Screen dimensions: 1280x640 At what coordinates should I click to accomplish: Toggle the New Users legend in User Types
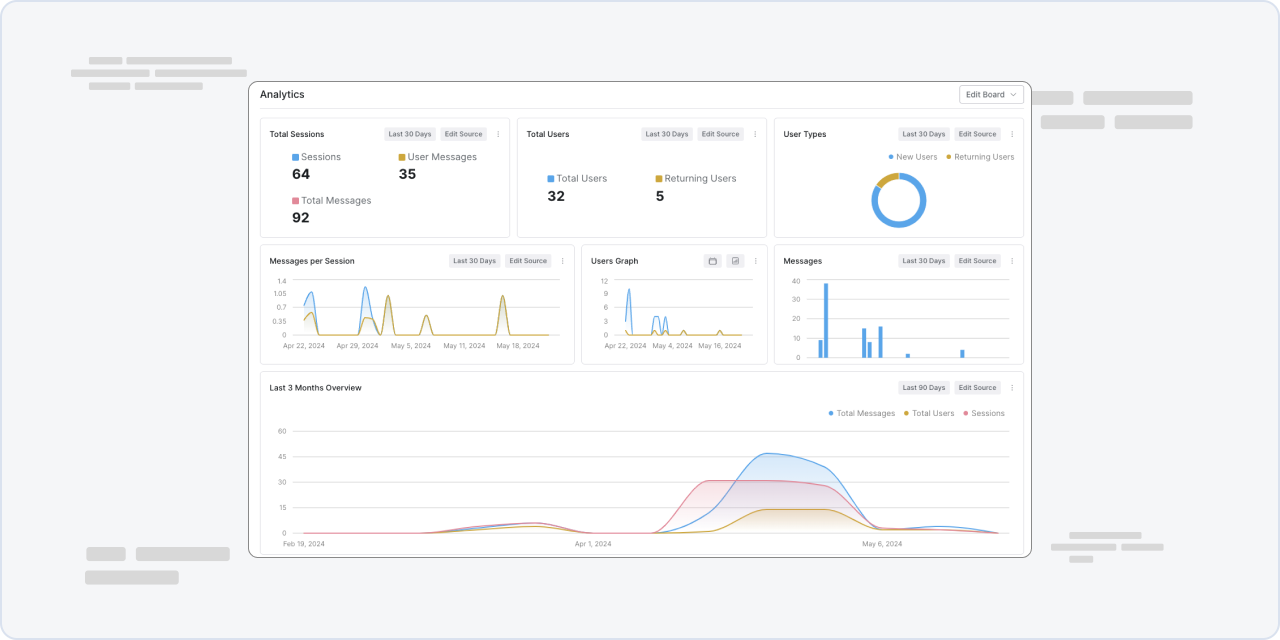tap(913, 157)
